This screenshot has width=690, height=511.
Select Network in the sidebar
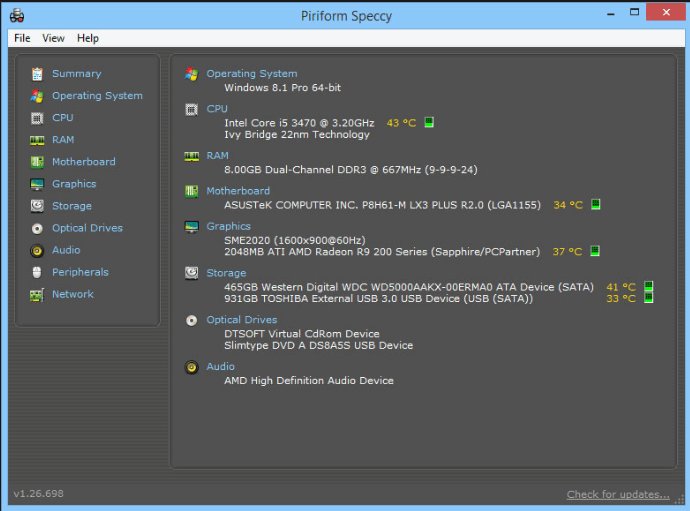(x=73, y=294)
